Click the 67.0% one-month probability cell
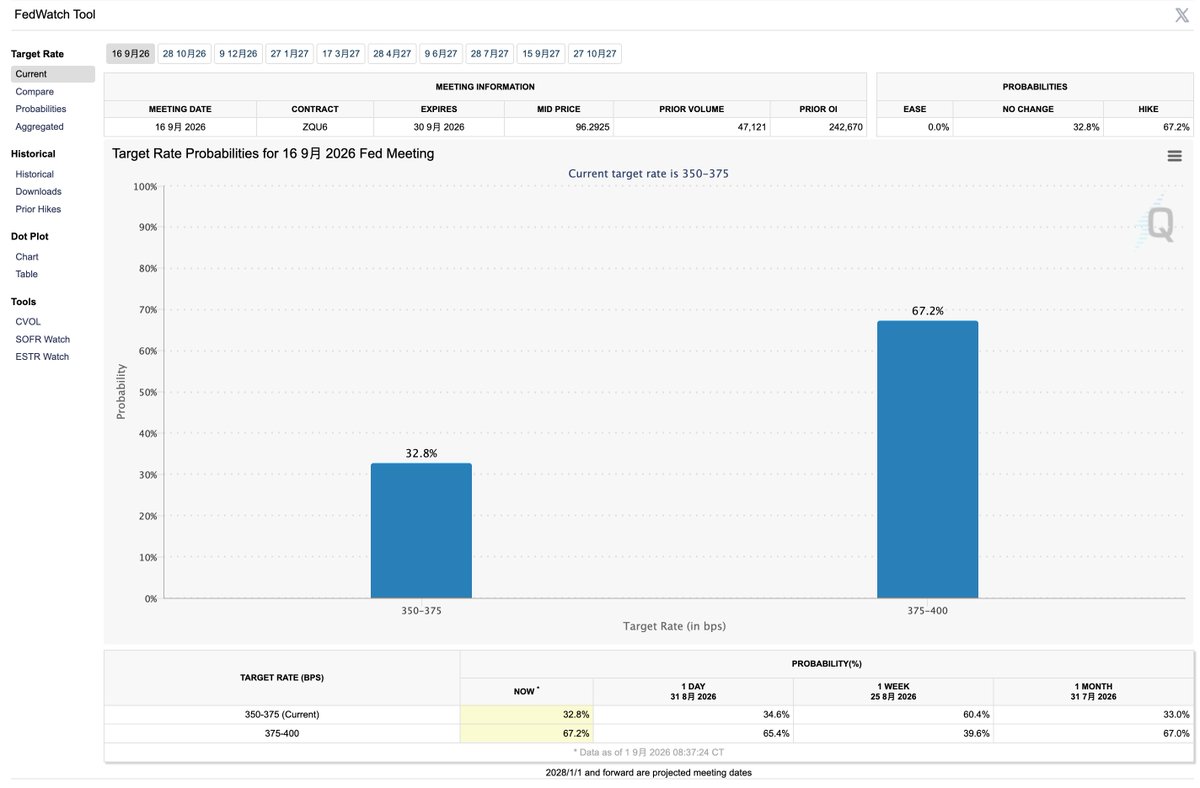Image resolution: width=1200 pixels, height=788 pixels. [1093, 733]
